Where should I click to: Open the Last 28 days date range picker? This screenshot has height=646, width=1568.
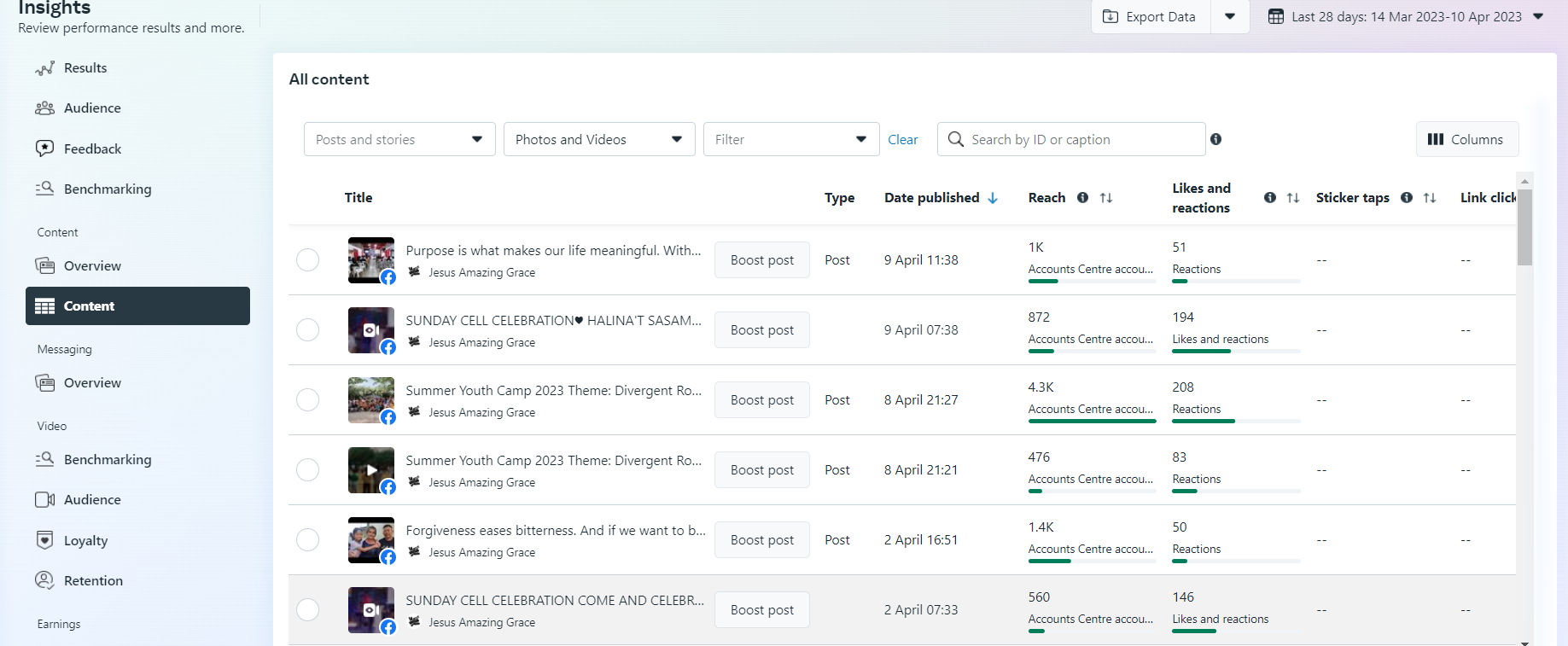(1406, 16)
